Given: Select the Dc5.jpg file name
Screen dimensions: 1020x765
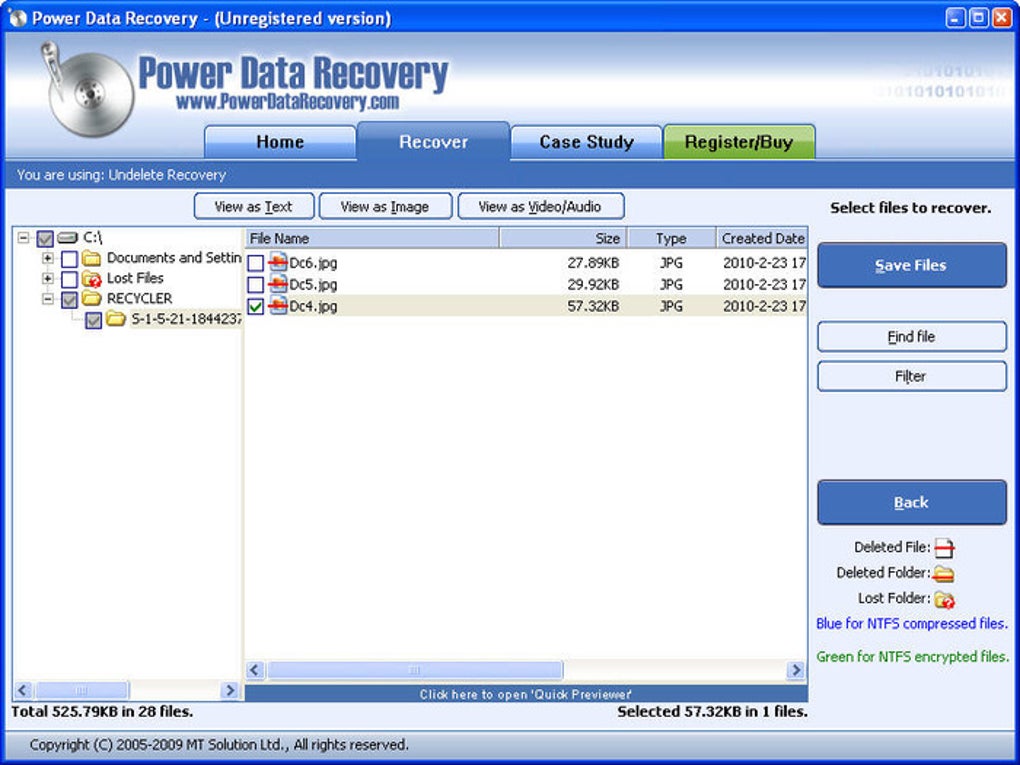Looking at the screenshot, I should (313, 284).
